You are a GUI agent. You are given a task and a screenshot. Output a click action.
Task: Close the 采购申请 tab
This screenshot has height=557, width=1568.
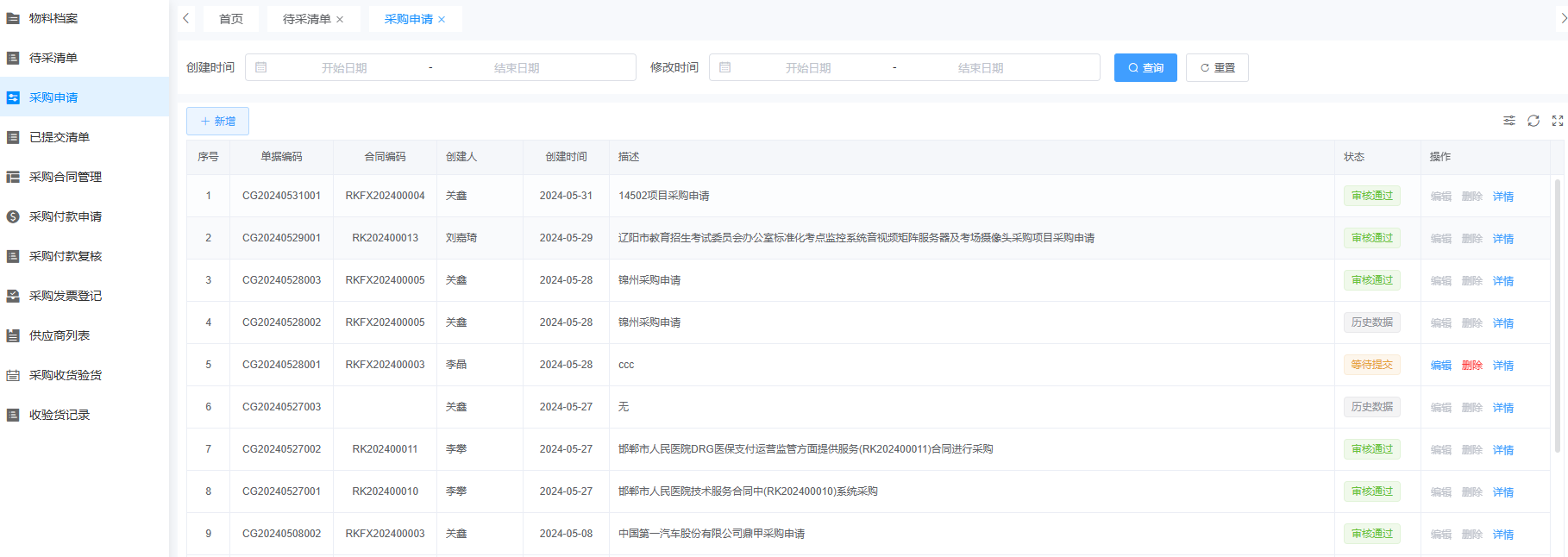[442, 20]
